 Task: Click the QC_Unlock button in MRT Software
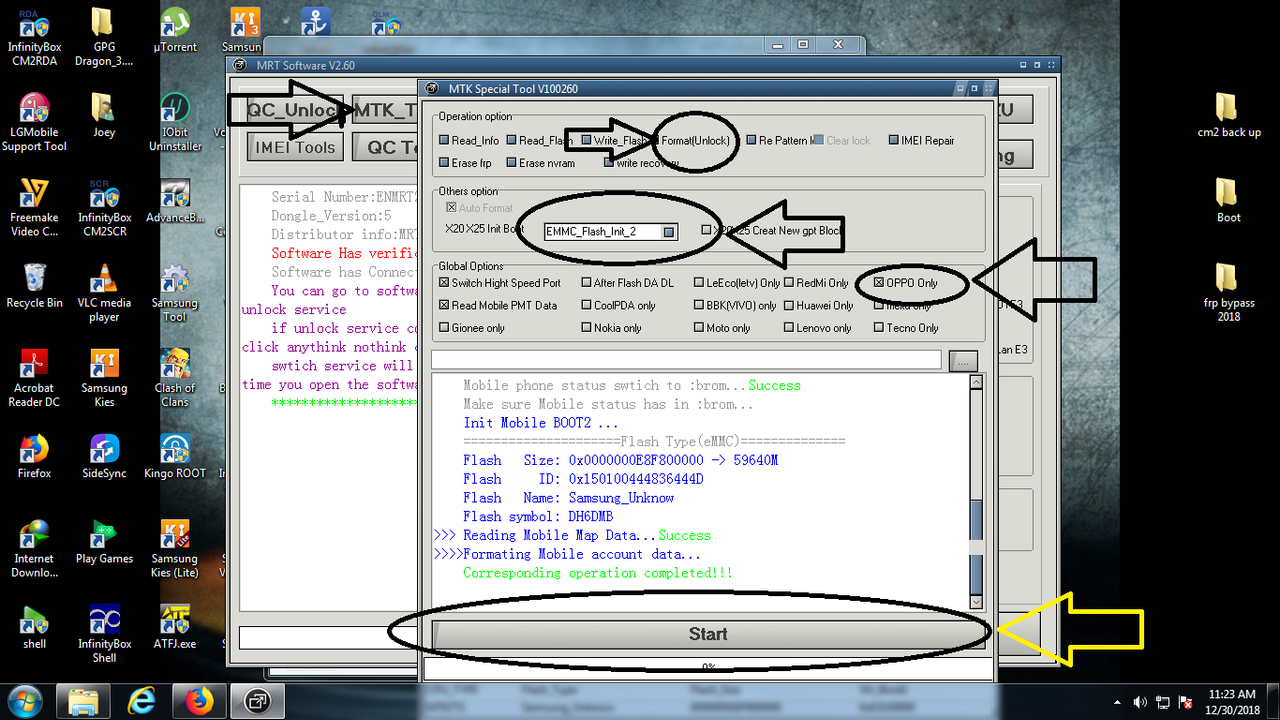pos(296,111)
